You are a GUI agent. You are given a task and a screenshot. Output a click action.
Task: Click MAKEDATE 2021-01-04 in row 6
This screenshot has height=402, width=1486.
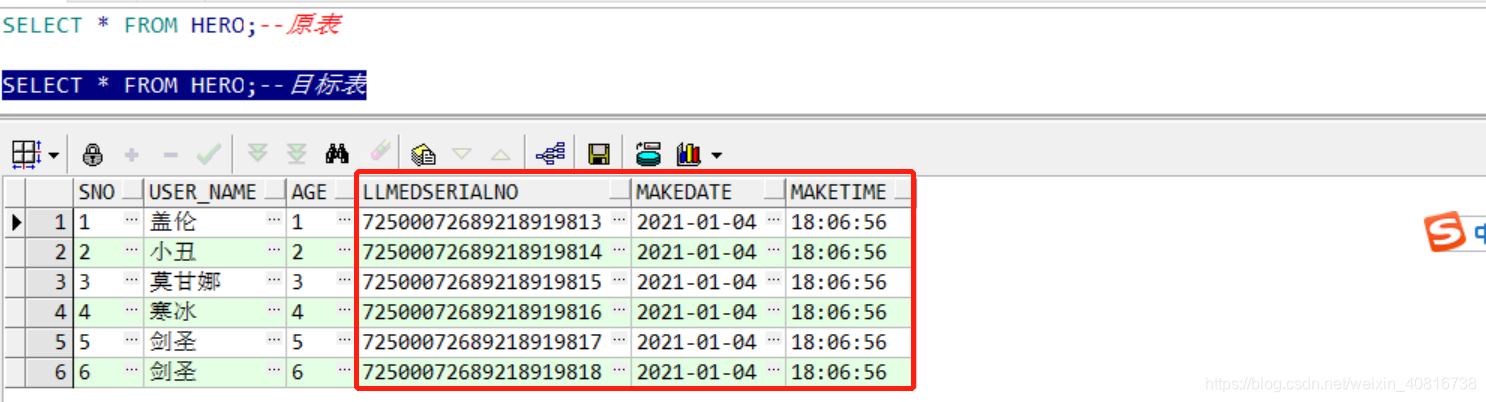point(697,372)
